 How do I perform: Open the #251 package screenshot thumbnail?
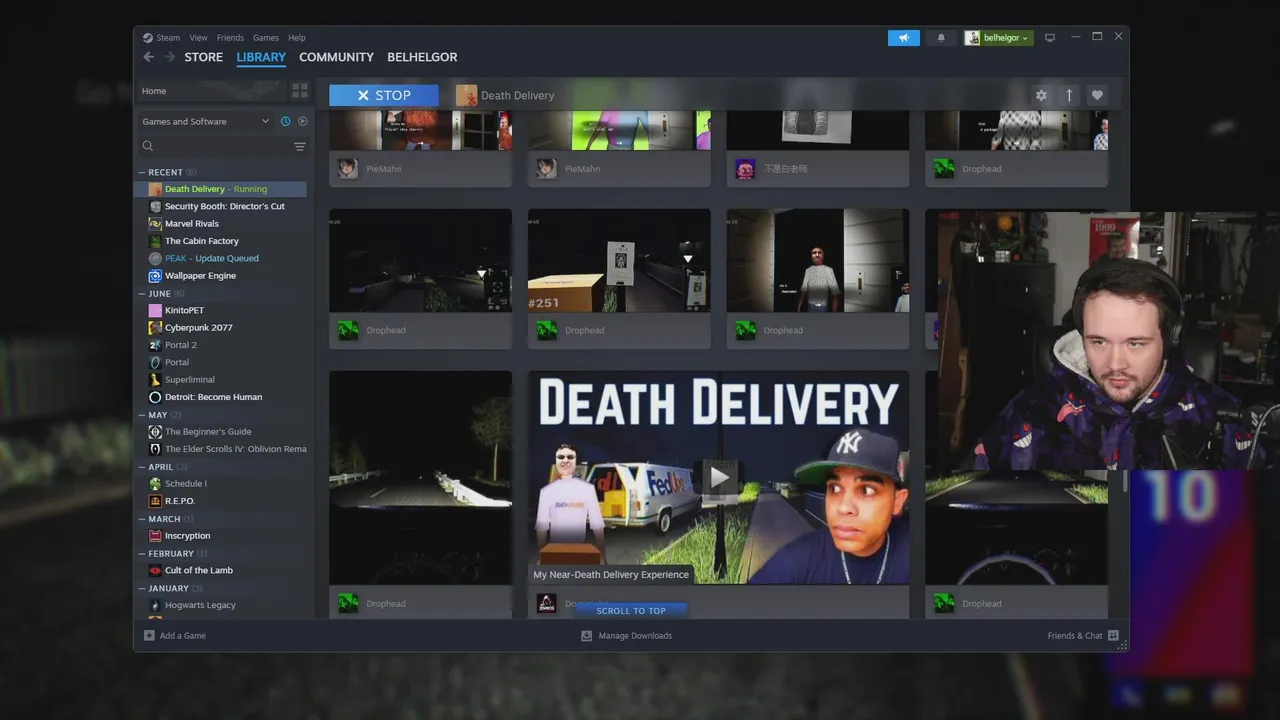(619, 260)
